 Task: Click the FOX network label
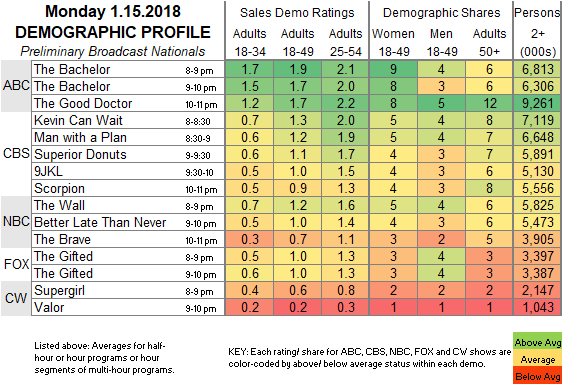(x=16, y=264)
